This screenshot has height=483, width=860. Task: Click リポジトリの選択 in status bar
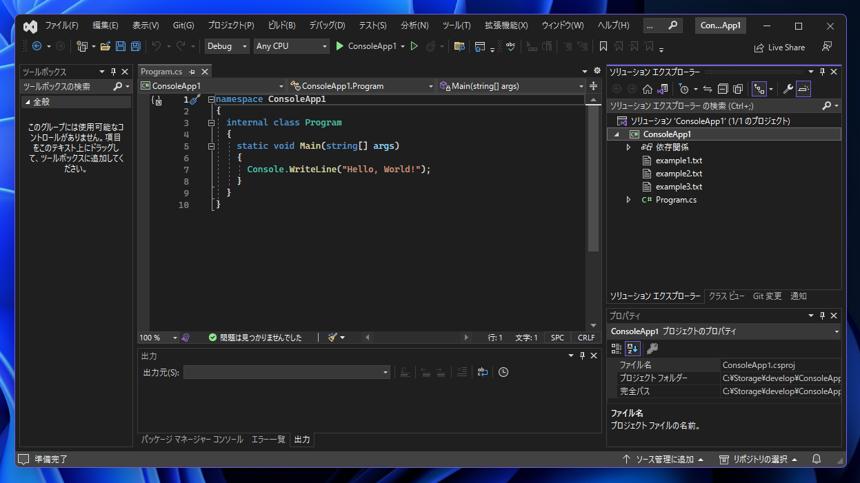point(757,459)
